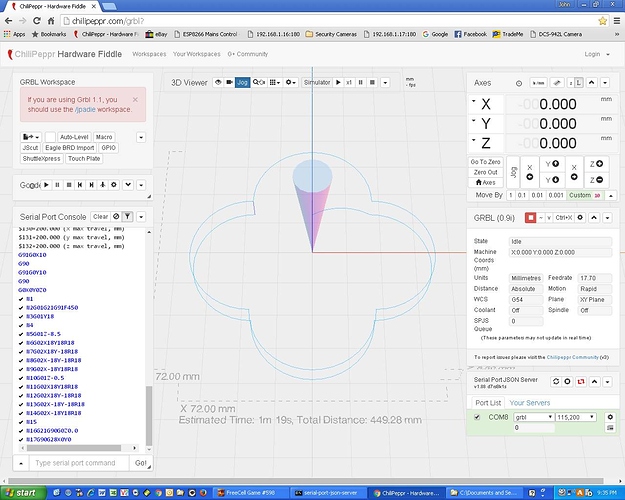Click the Z plus jog button
Screen dimensions: 625x500
click(x=597, y=163)
